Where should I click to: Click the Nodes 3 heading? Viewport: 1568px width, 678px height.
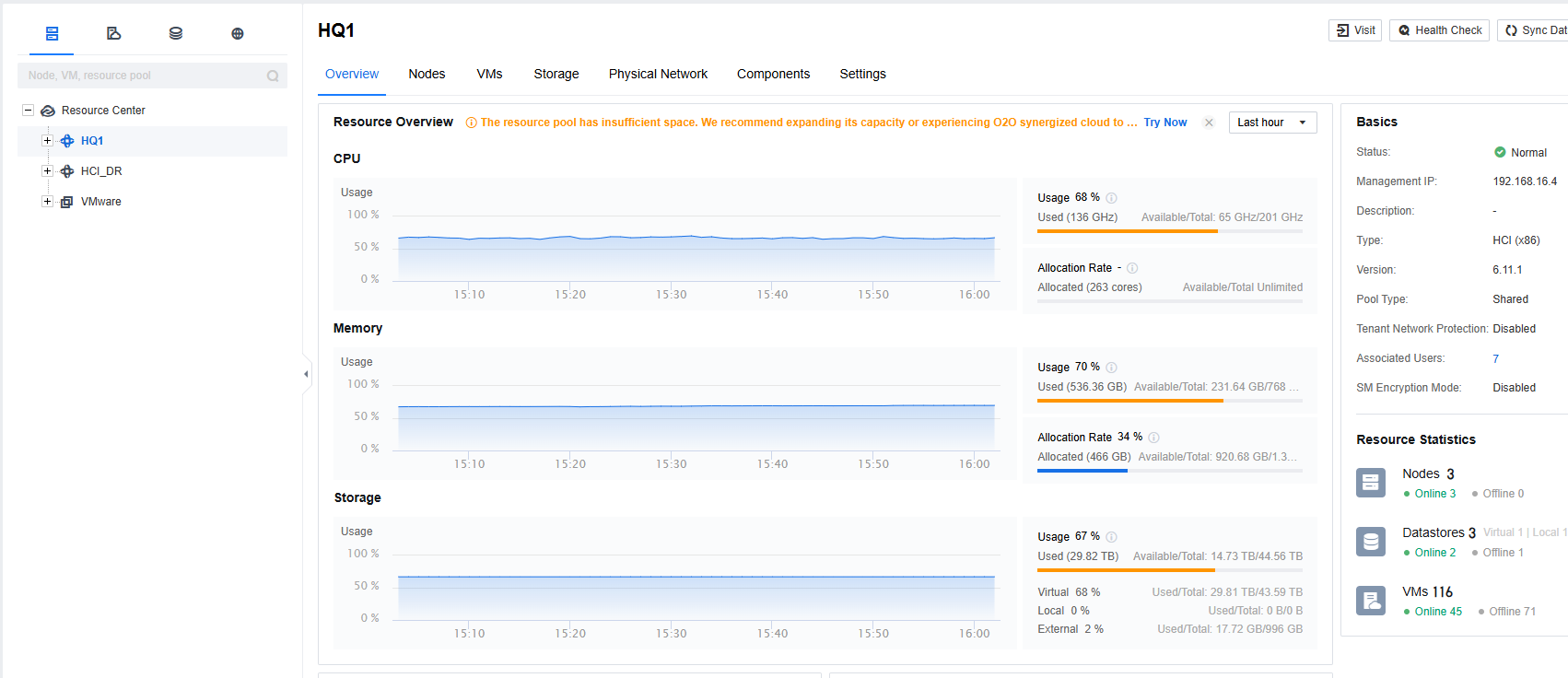[1428, 473]
